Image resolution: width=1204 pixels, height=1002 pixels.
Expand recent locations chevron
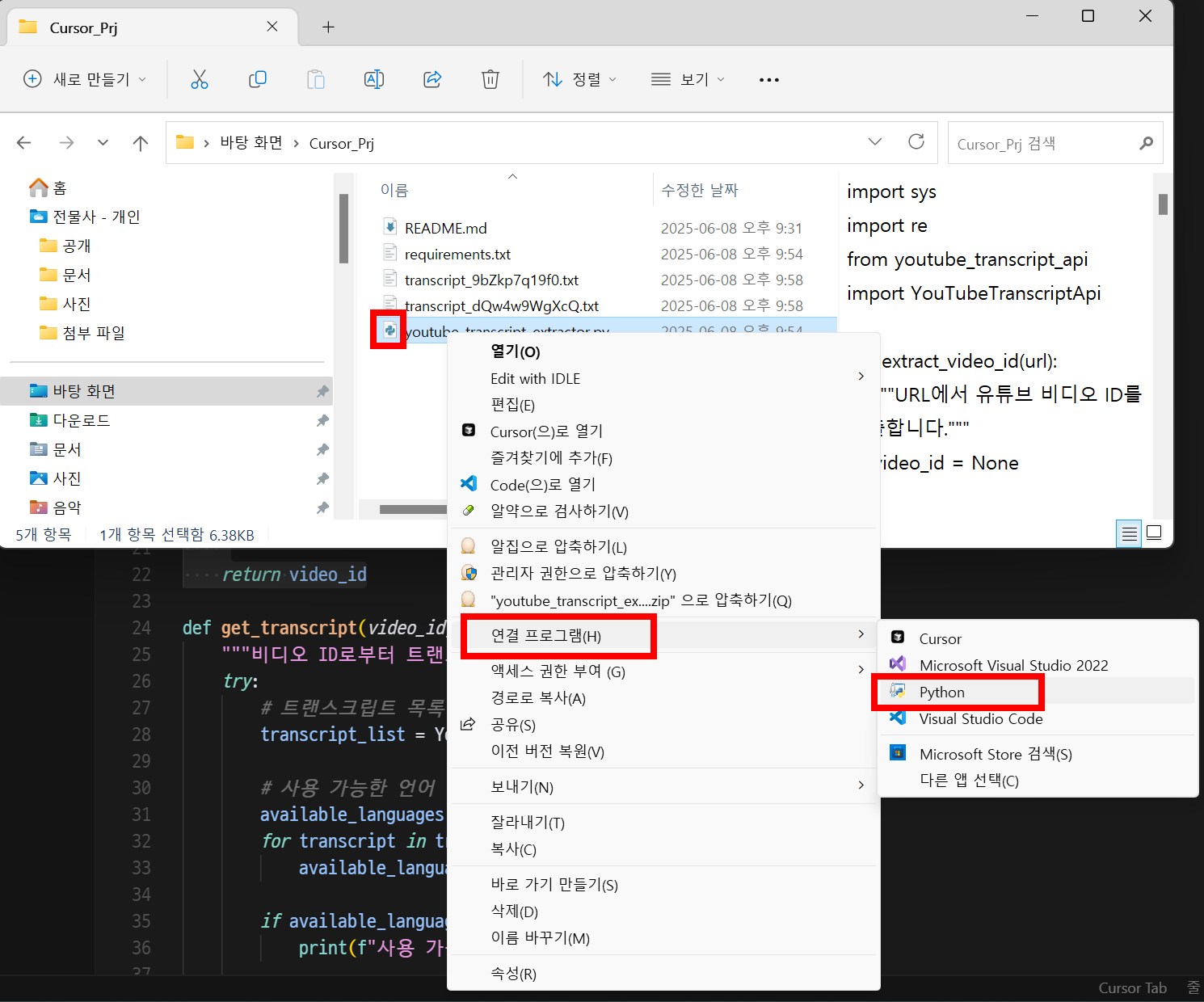(x=103, y=143)
